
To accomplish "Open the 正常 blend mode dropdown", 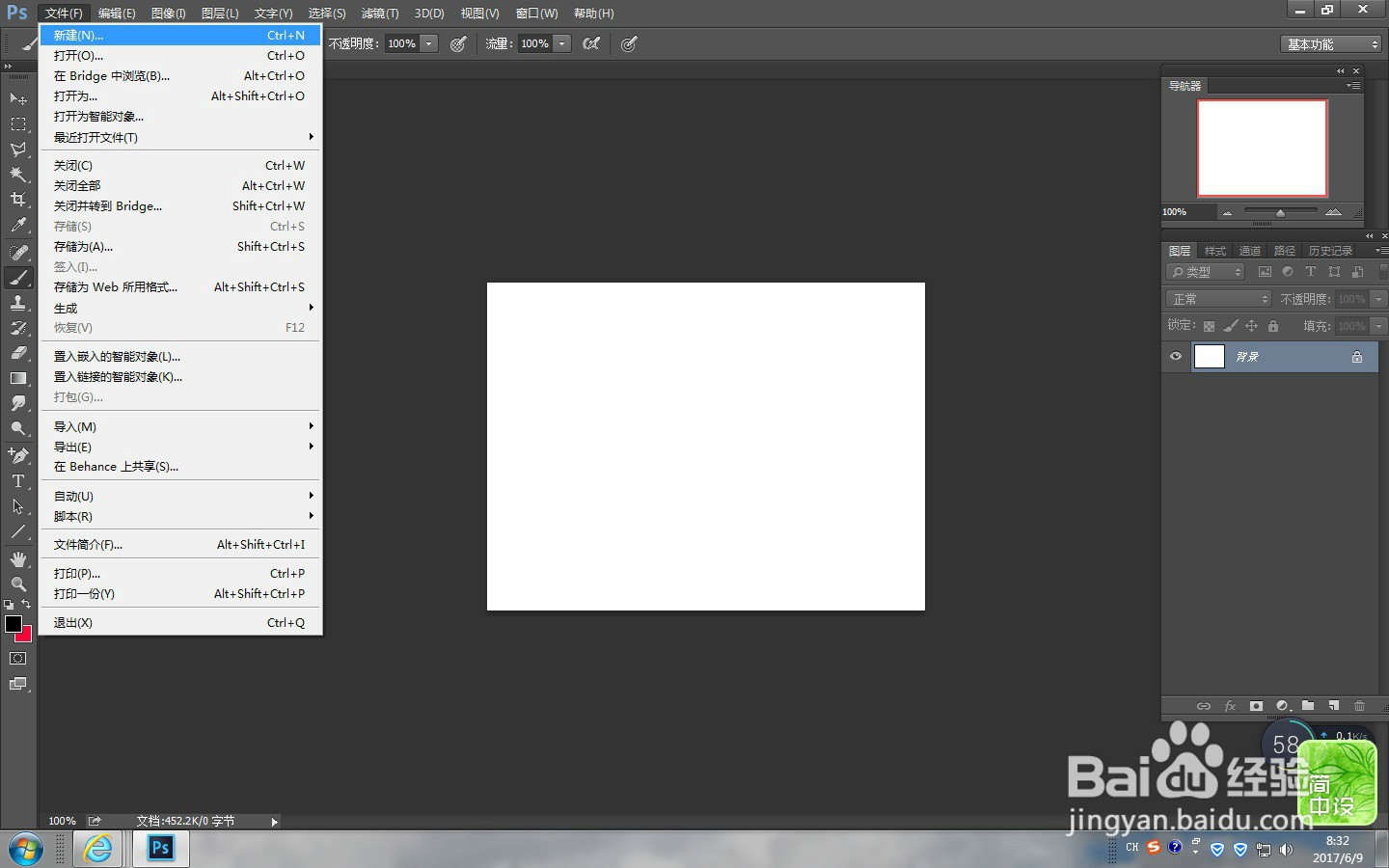I will 1219,299.
